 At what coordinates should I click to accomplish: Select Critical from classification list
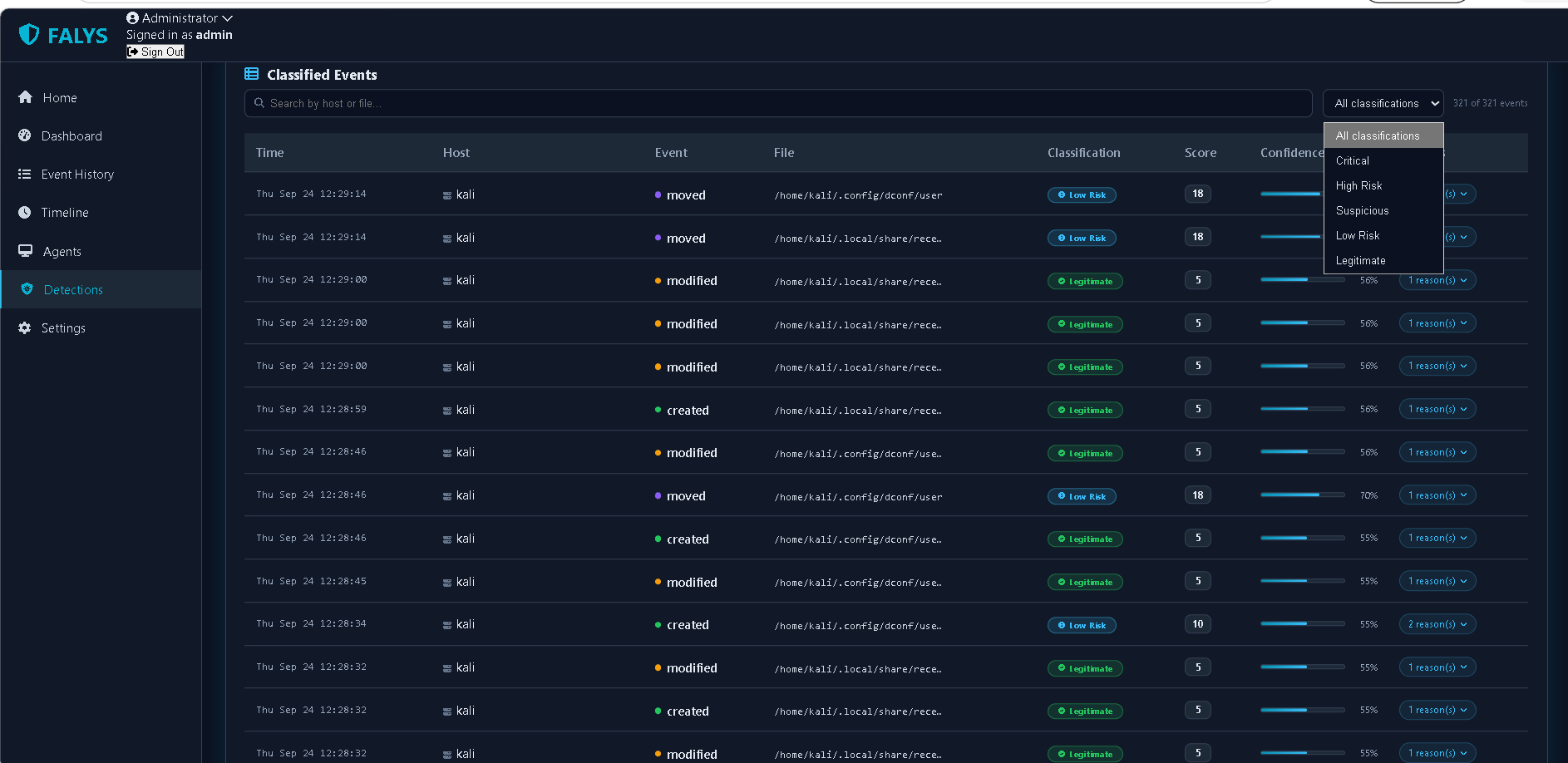(1383, 160)
